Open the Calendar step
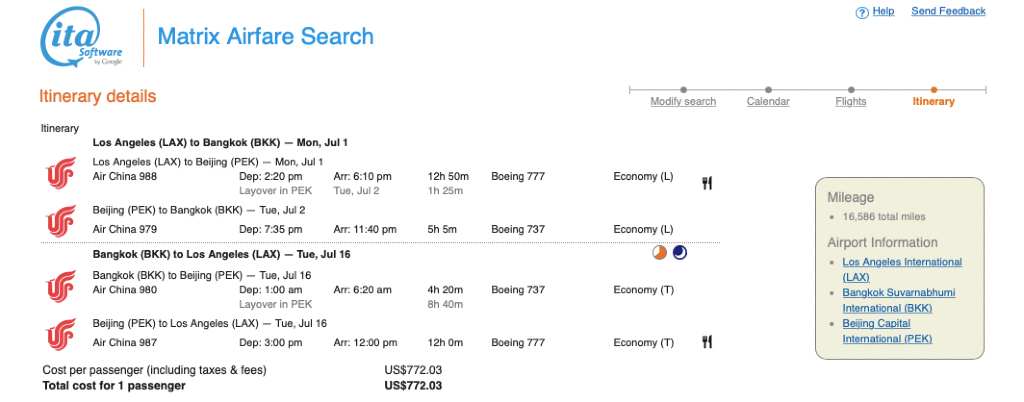This screenshot has height=402, width=1024. click(768, 101)
